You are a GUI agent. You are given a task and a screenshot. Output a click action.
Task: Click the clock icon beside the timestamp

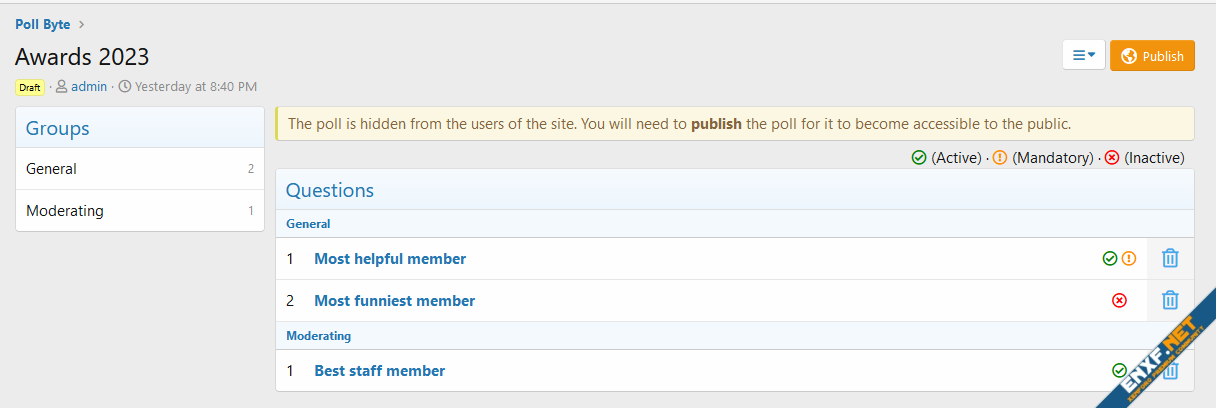[125, 87]
